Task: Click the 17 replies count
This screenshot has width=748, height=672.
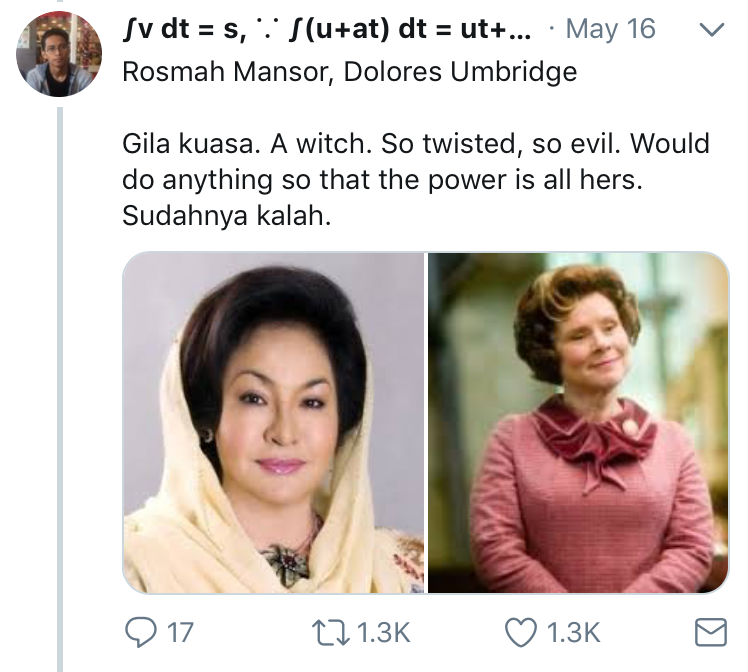Action: tap(178, 632)
